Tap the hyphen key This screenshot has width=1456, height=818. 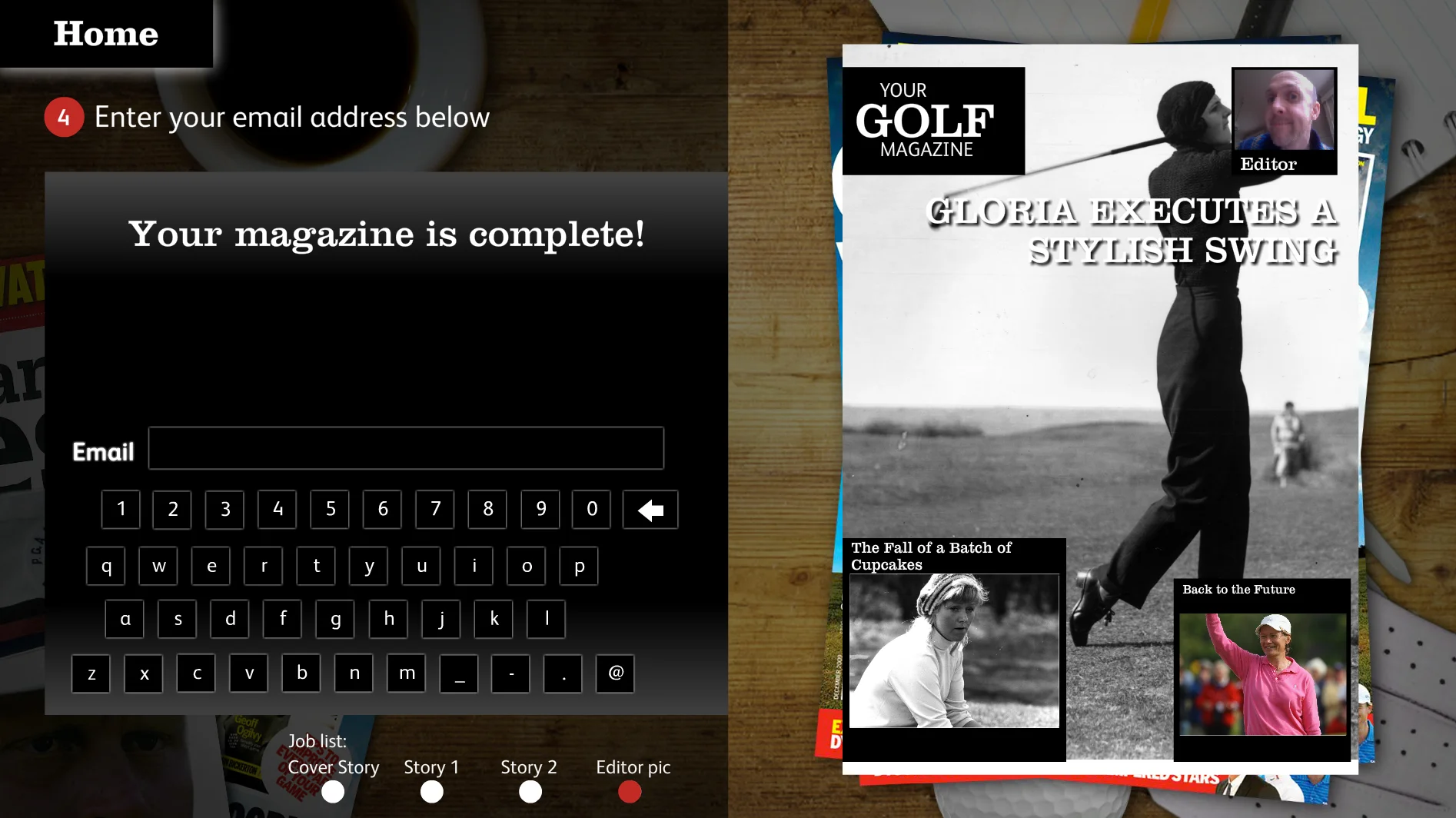[510, 673]
